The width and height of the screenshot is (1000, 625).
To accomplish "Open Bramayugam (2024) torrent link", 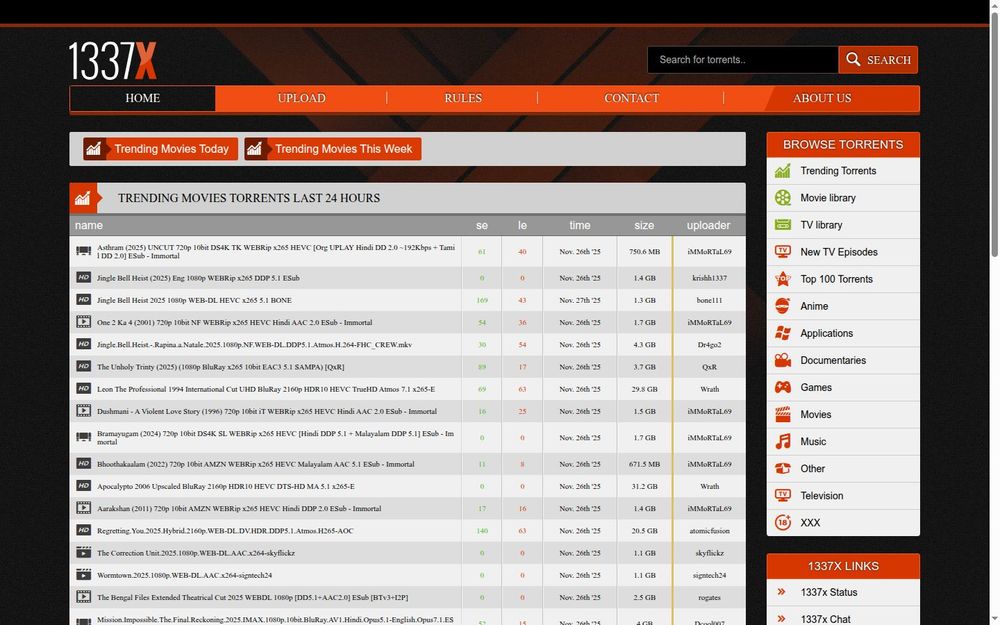I will [x=276, y=438].
